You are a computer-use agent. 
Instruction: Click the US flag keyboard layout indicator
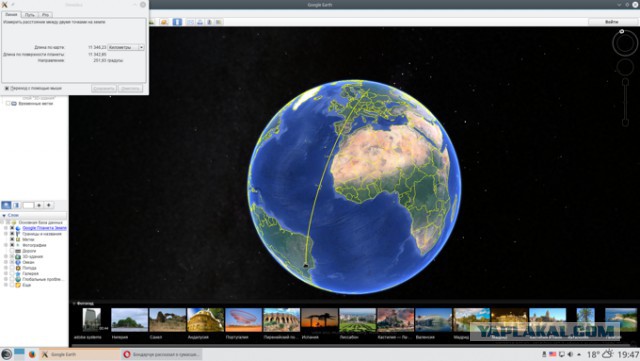click(x=553, y=354)
